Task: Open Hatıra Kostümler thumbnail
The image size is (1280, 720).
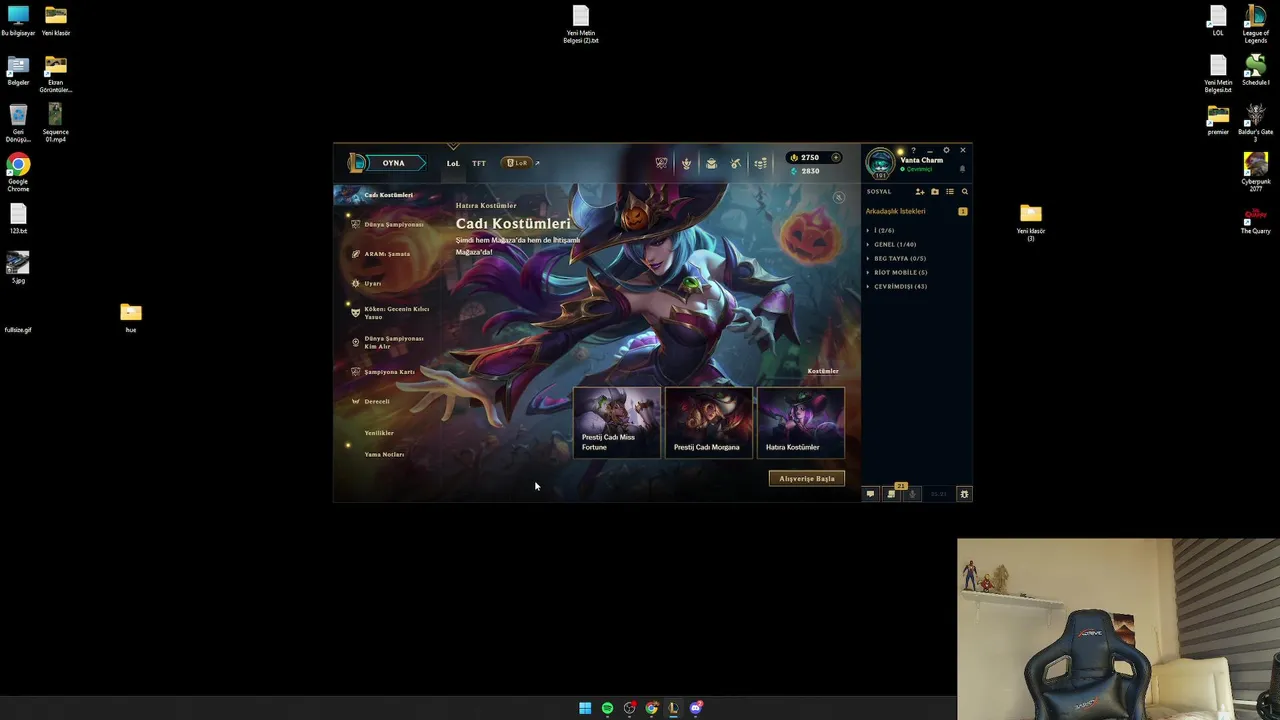Action: coord(801,422)
